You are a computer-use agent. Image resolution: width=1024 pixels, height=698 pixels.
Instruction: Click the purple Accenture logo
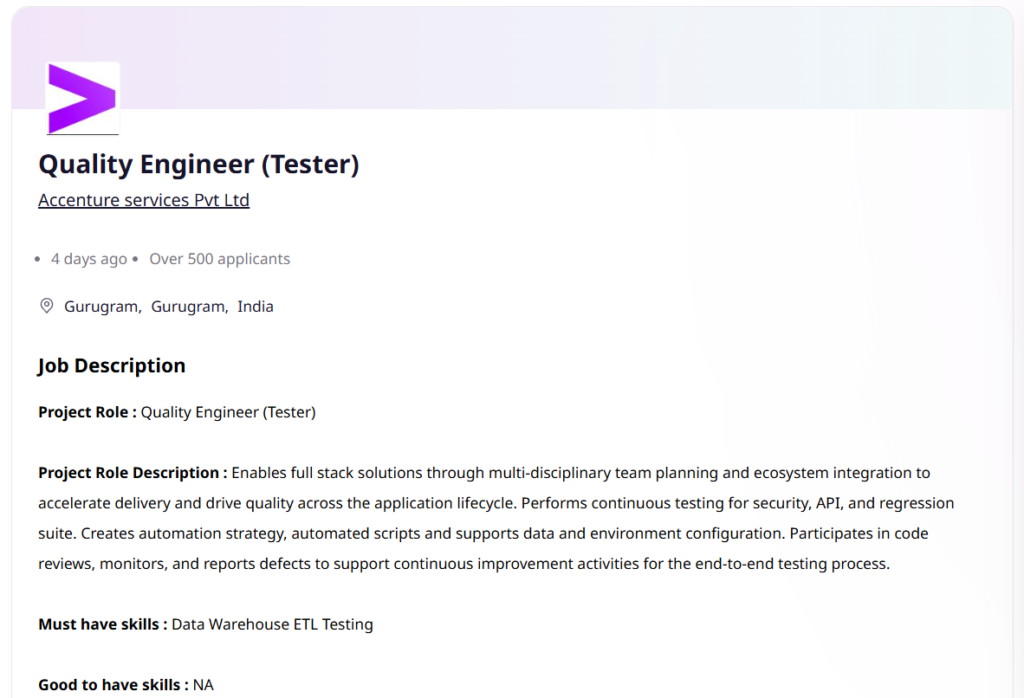click(x=82, y=99)
